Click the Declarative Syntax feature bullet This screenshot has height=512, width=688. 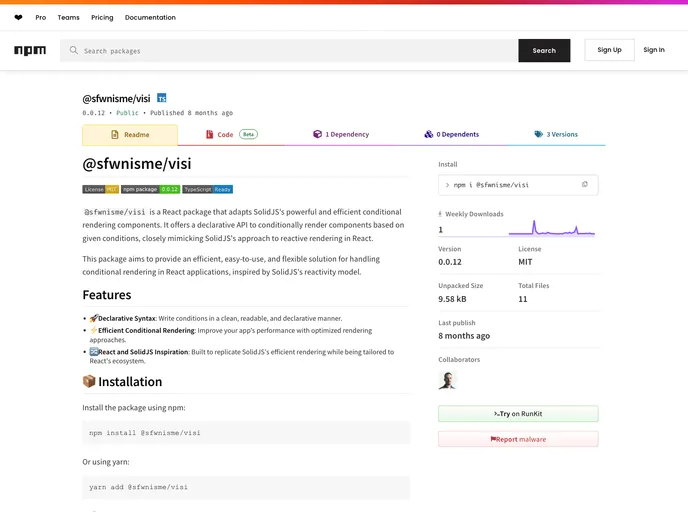coord(215,318)
